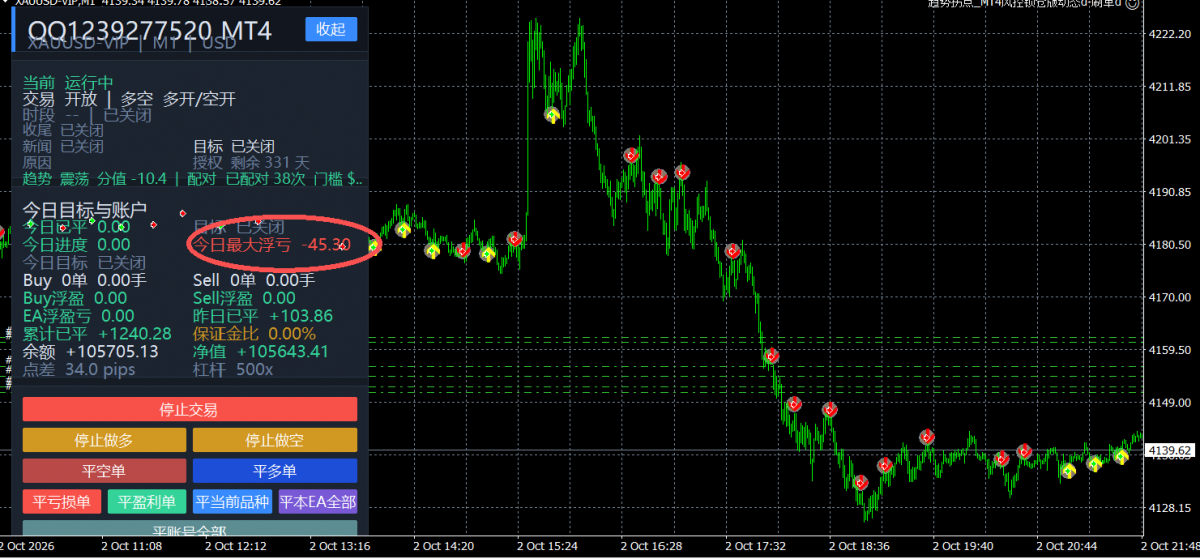Click the green 平盈利单 button
This screenshot has height=559, width=1200.
[146, 502]
